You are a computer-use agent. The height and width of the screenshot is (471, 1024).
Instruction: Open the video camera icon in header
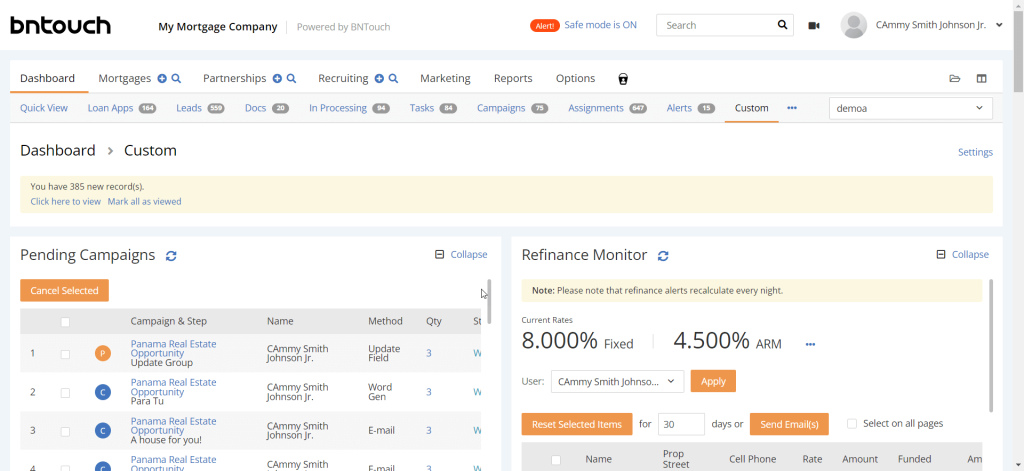coord(814,25)
